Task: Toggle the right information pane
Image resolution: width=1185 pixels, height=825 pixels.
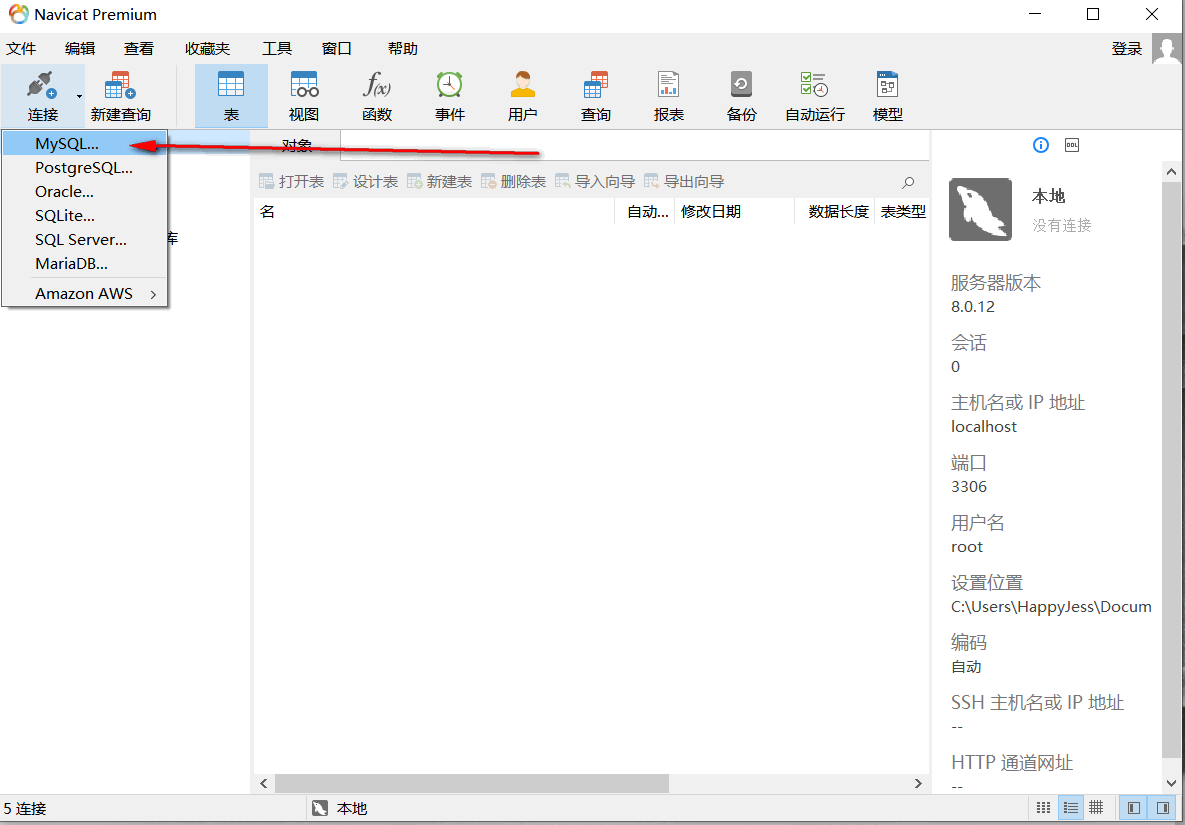Action: pos(1161,808)
